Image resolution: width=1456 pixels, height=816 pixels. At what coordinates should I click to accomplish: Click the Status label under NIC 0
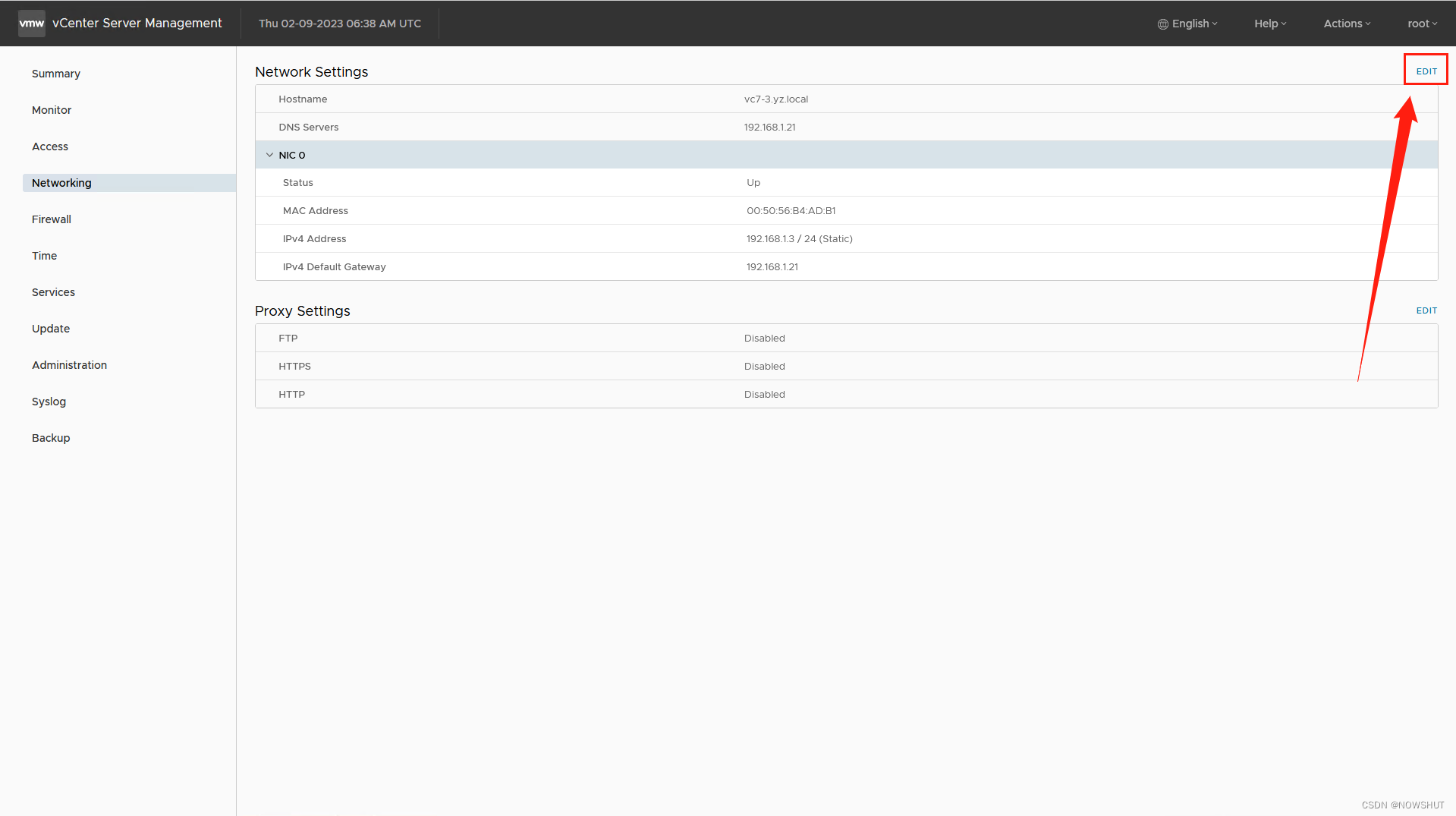(298, 183)
